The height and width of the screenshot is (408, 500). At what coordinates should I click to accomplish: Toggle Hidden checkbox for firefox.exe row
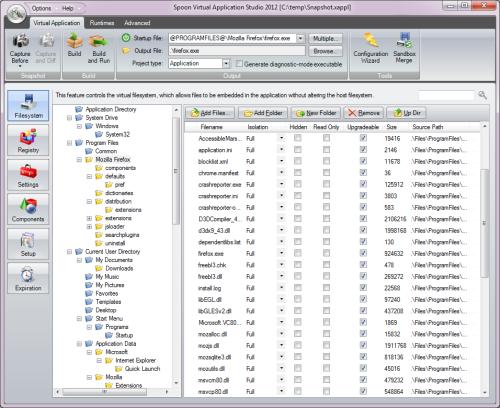point(298,253)
